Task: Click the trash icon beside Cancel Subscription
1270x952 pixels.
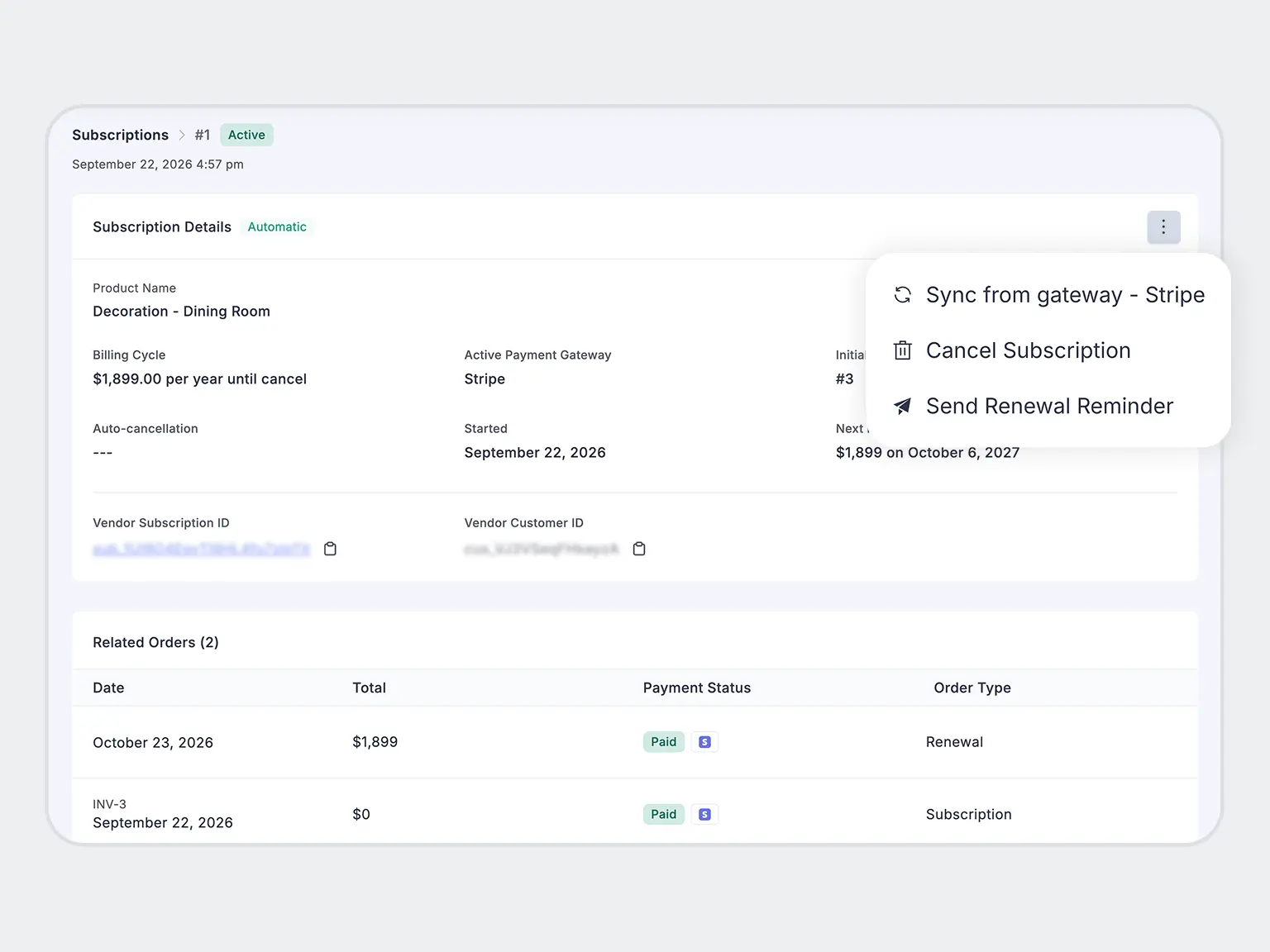Action: 903,350
